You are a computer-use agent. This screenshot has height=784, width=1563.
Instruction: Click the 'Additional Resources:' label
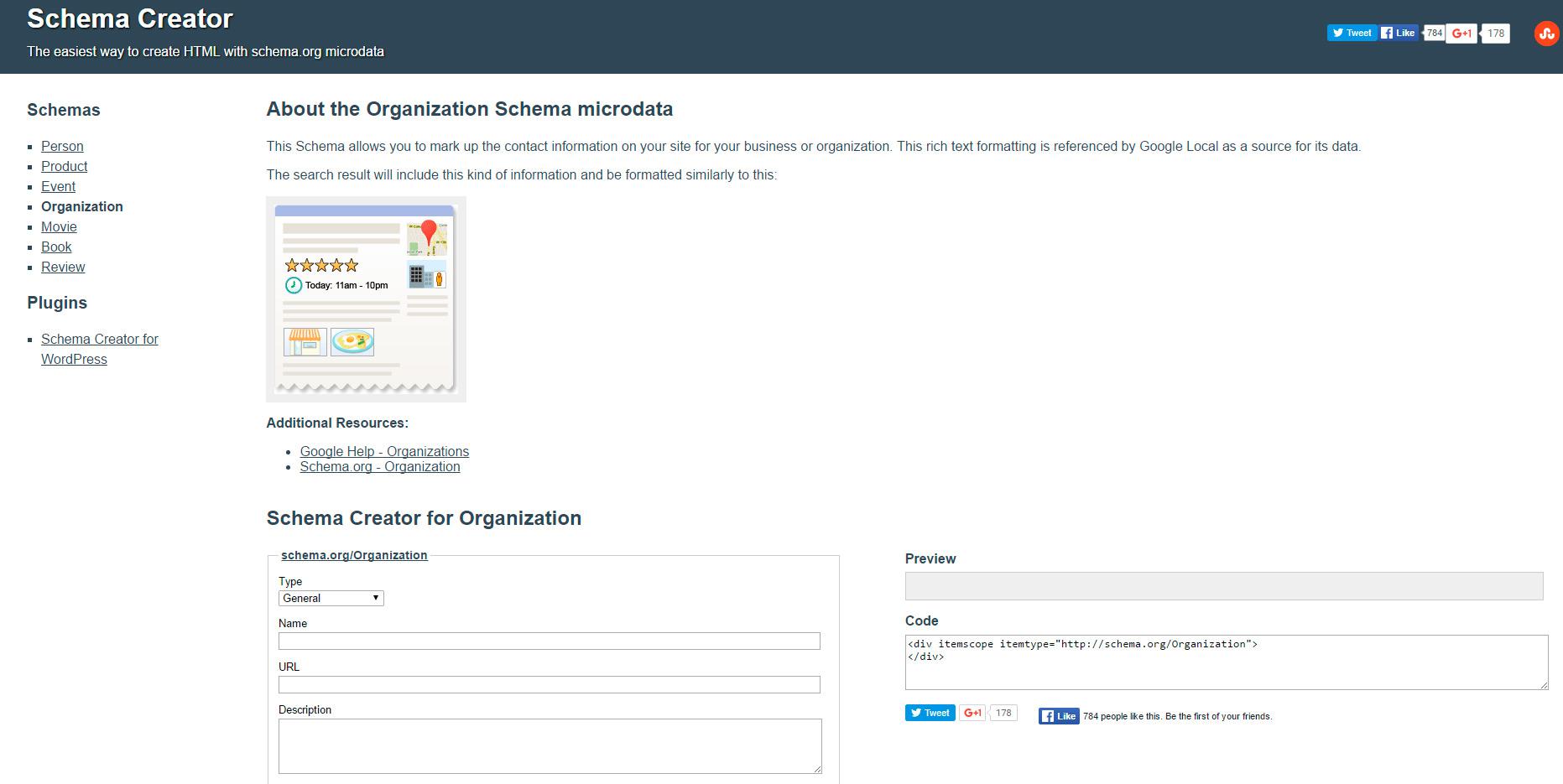point(337,423)
